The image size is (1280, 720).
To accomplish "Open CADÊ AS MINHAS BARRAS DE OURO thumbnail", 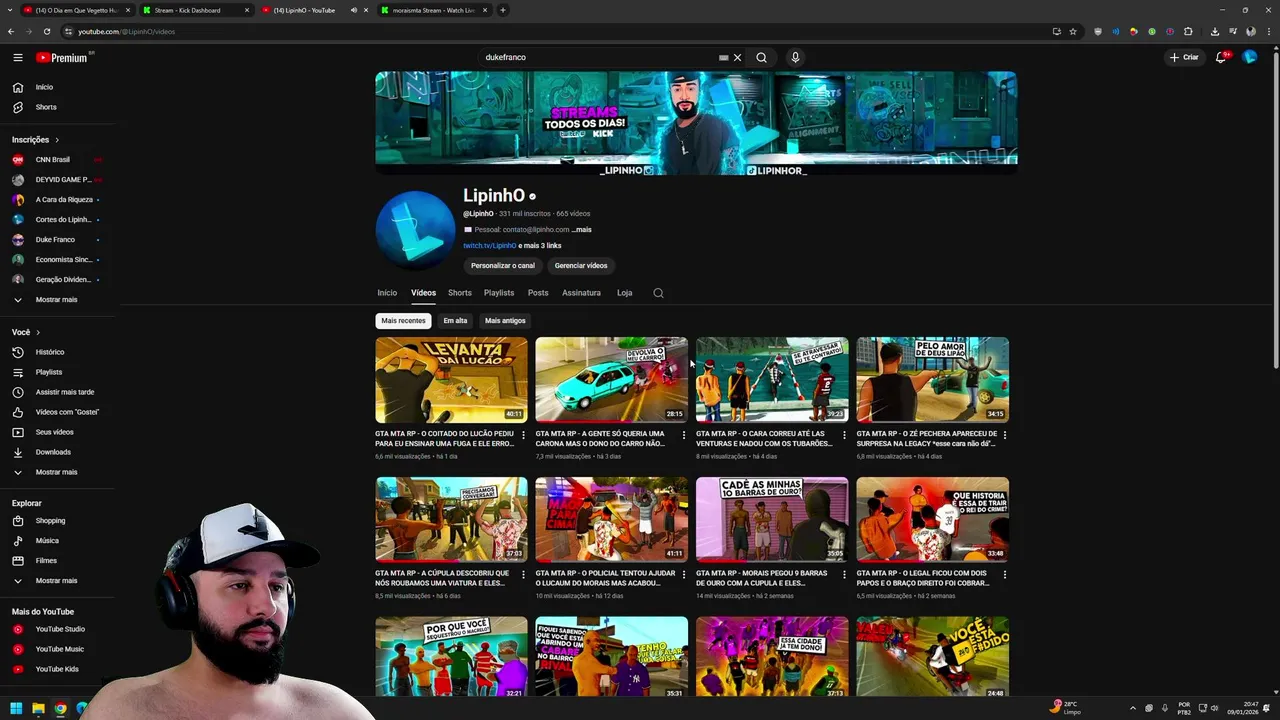I will (x=772, y=519).
